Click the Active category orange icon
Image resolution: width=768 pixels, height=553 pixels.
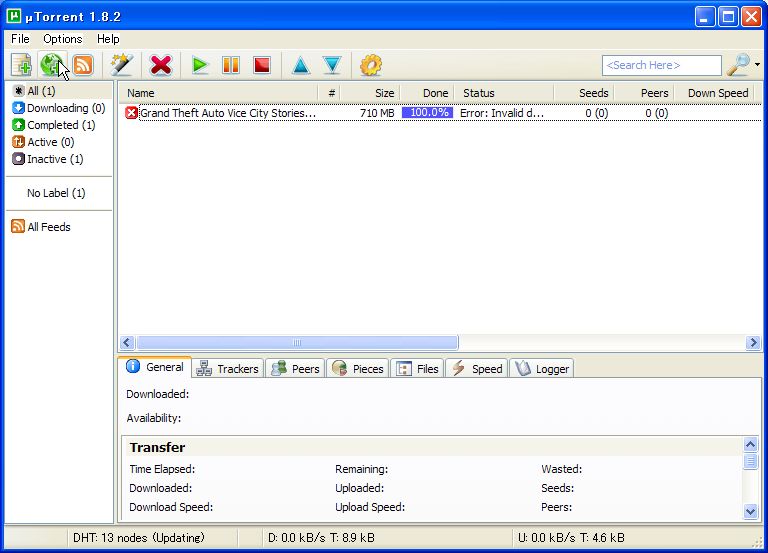(19, 142)
